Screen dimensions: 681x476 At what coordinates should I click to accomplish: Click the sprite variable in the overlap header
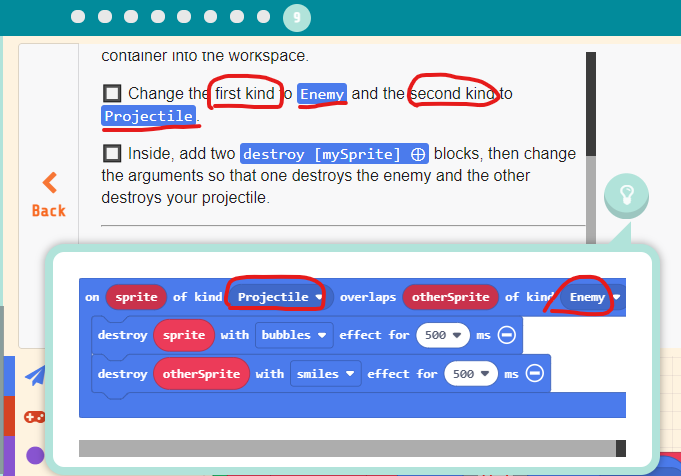[x=136, y=297]
